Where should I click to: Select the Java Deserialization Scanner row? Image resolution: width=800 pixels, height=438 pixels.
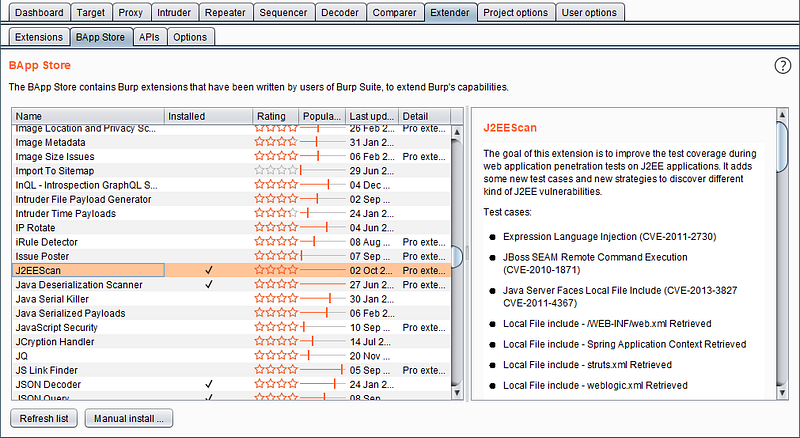(232, 284)
